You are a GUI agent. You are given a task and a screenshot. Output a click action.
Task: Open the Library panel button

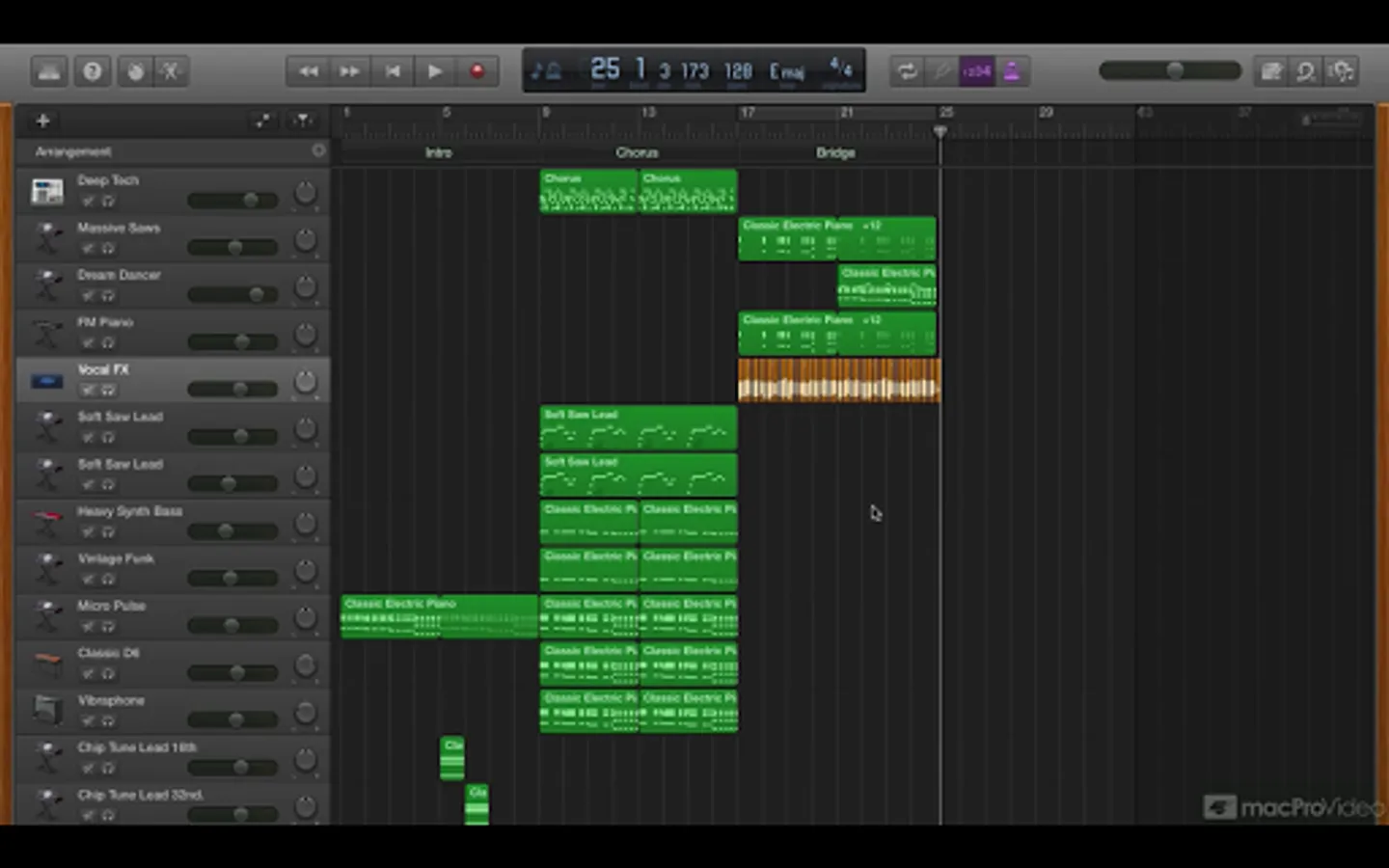point(49,71)
